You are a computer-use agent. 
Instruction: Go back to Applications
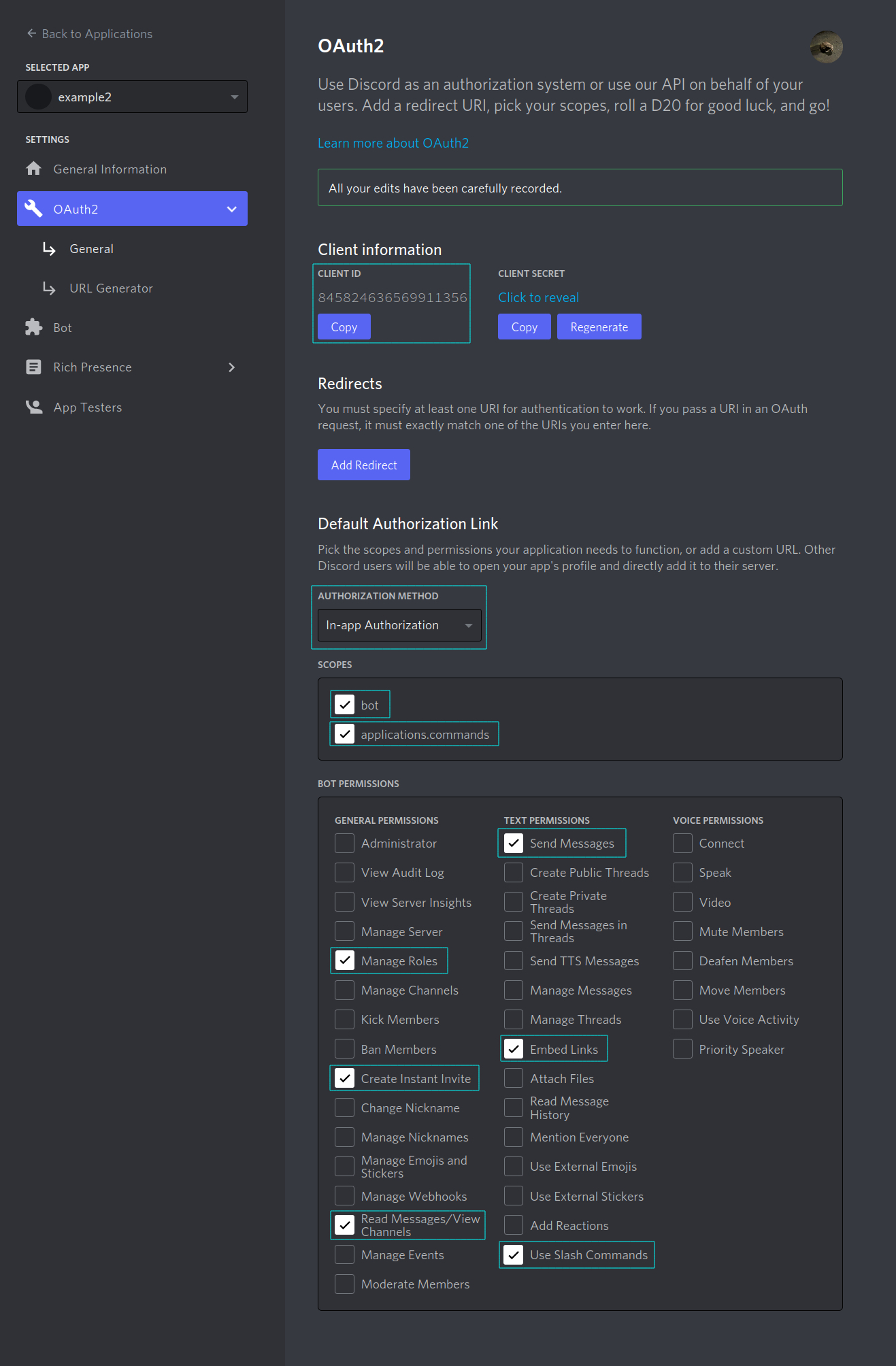pyautogui.click(x=89, y=33)
